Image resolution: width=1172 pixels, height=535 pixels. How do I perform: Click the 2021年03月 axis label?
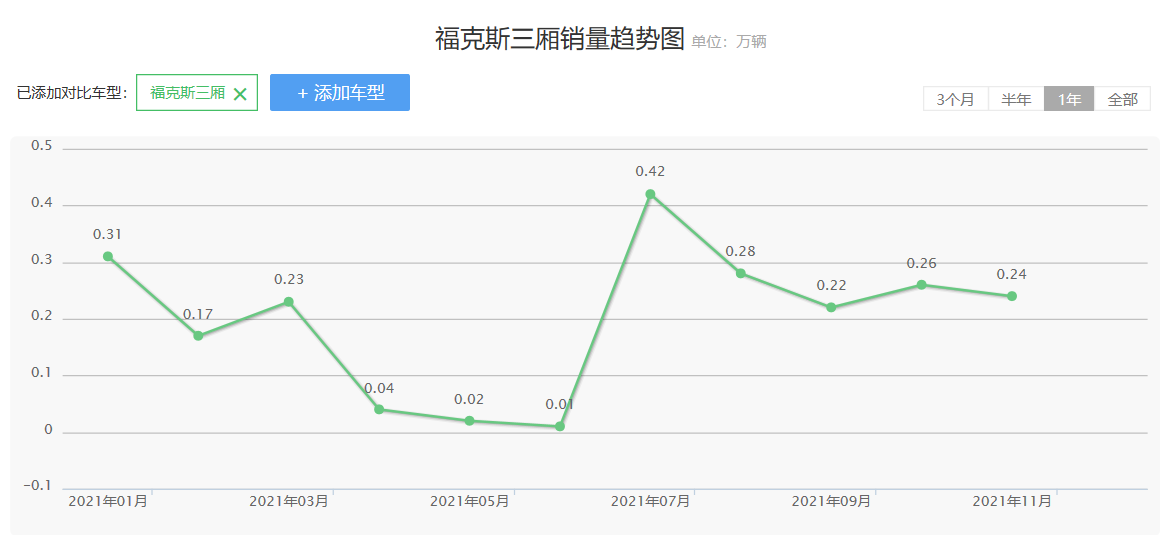289,501
